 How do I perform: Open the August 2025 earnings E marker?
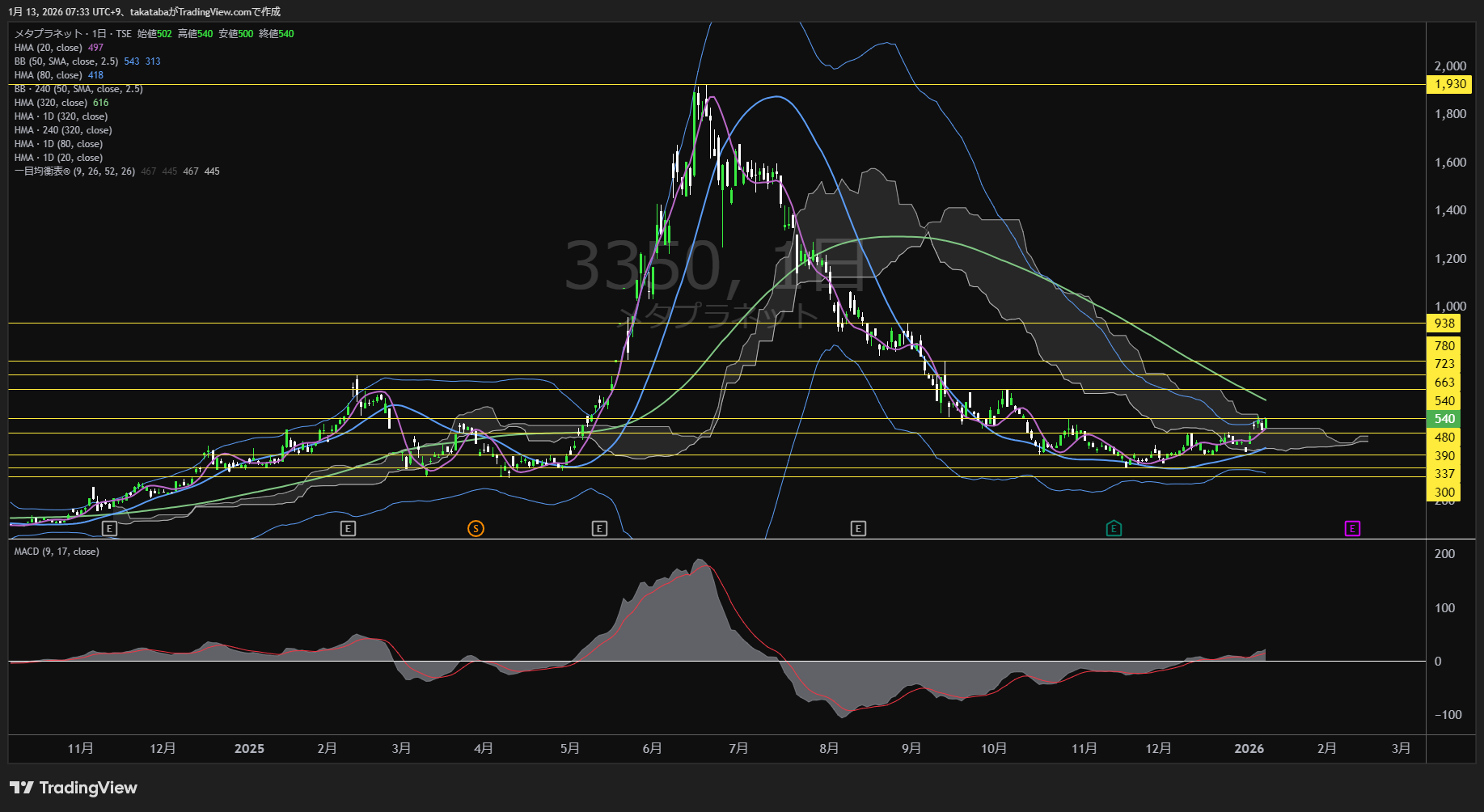(858, 528)
